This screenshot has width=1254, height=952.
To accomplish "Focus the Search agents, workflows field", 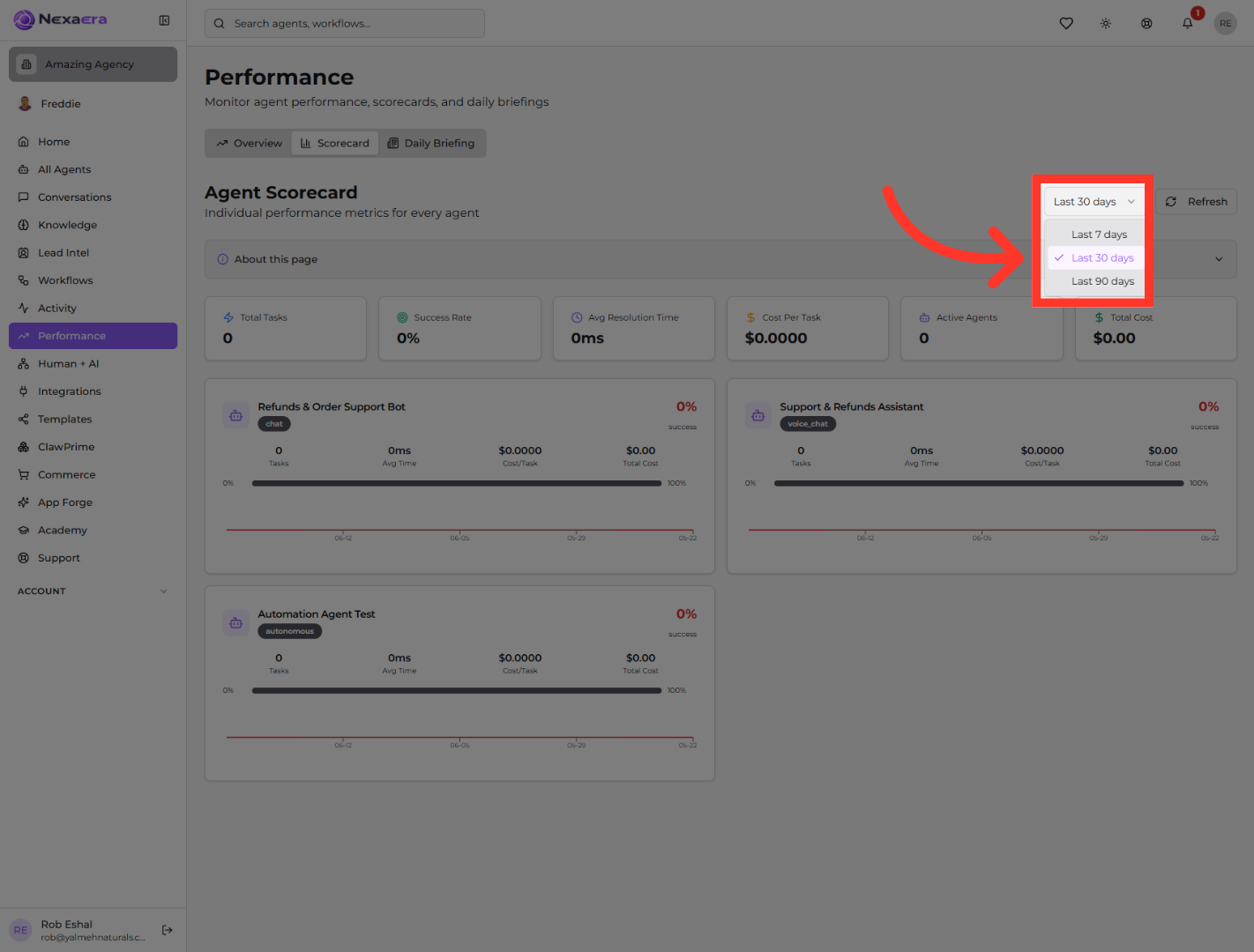I will pos(345,24).
